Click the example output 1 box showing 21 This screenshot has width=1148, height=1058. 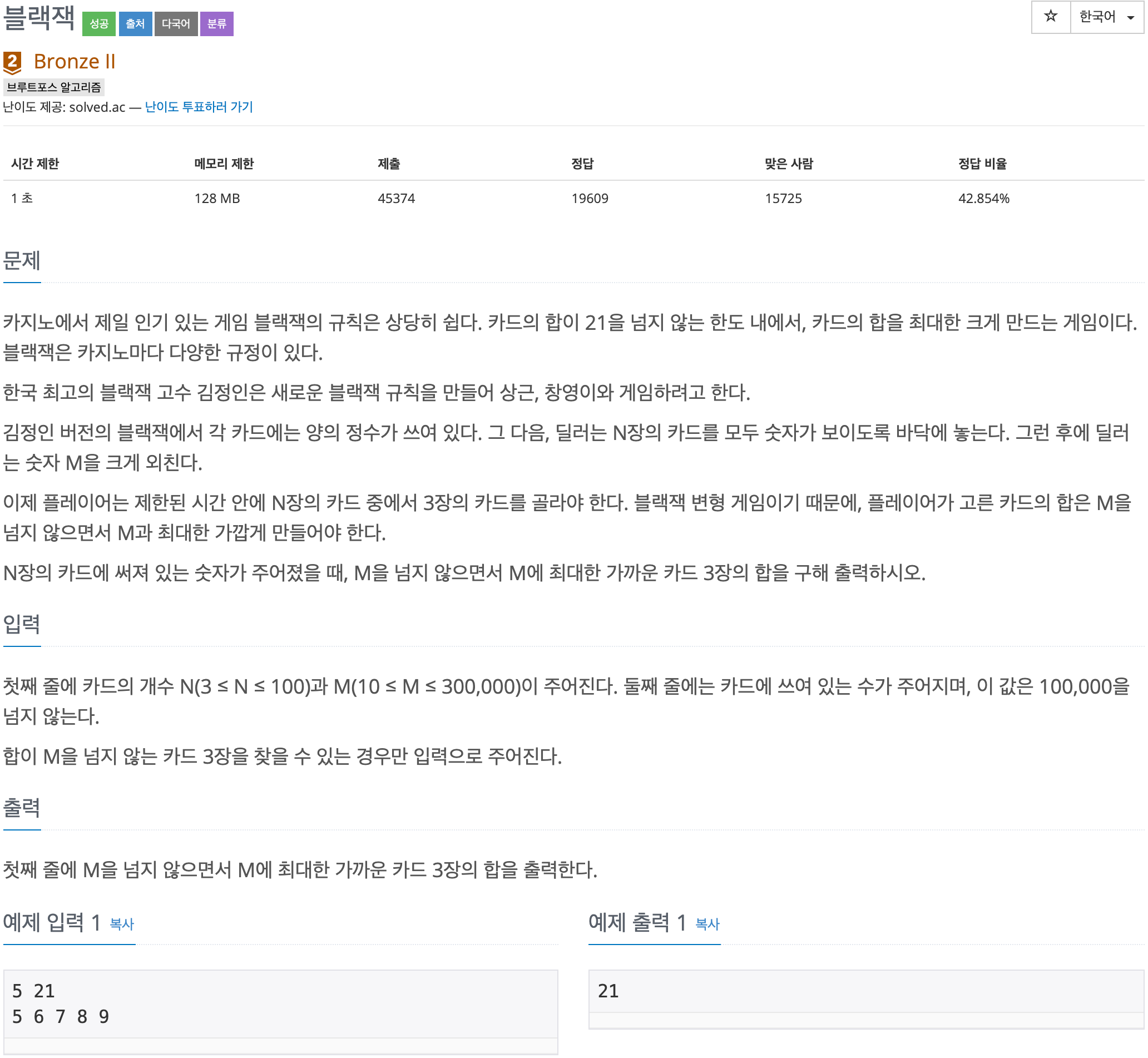(867, 992)
